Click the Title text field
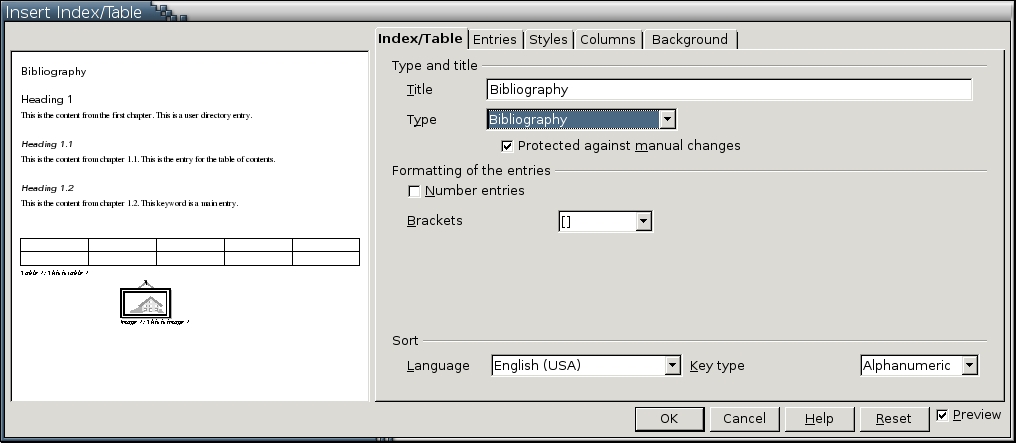Viewport: 1016px width, 443px height. pyautogui.click(x=729, y=90)
